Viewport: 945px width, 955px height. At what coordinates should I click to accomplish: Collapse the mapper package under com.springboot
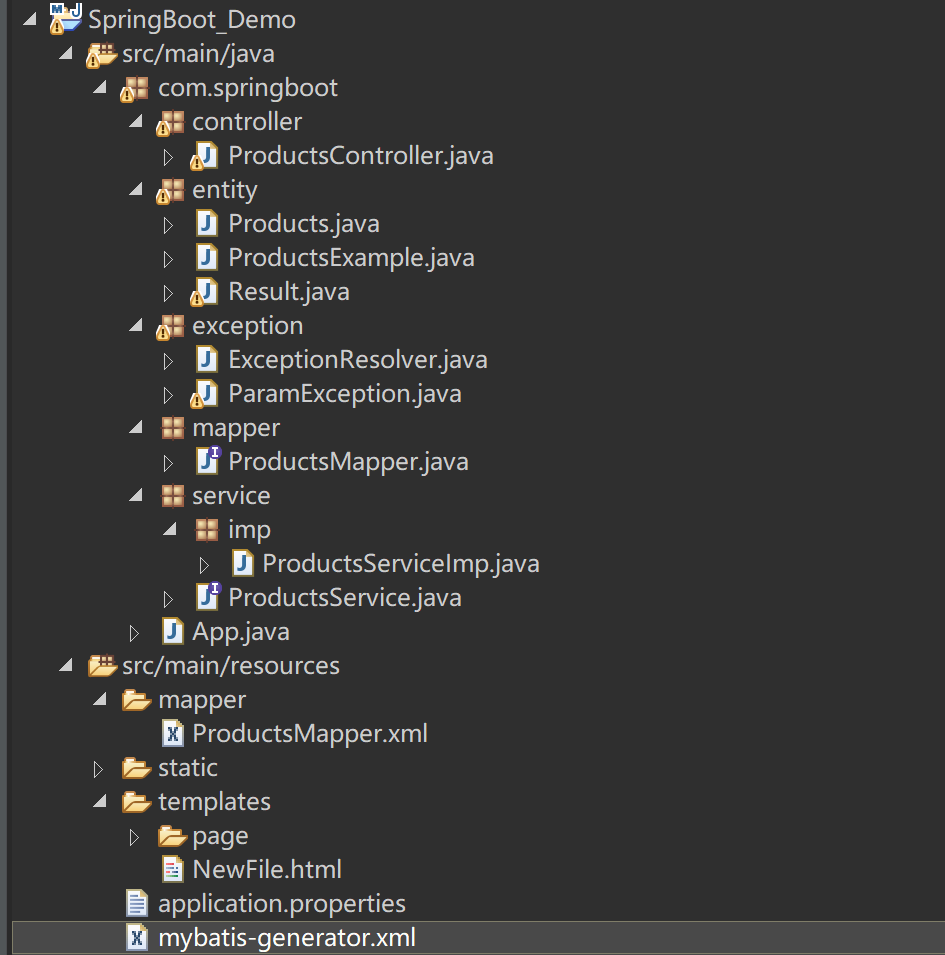coord(136,427)
